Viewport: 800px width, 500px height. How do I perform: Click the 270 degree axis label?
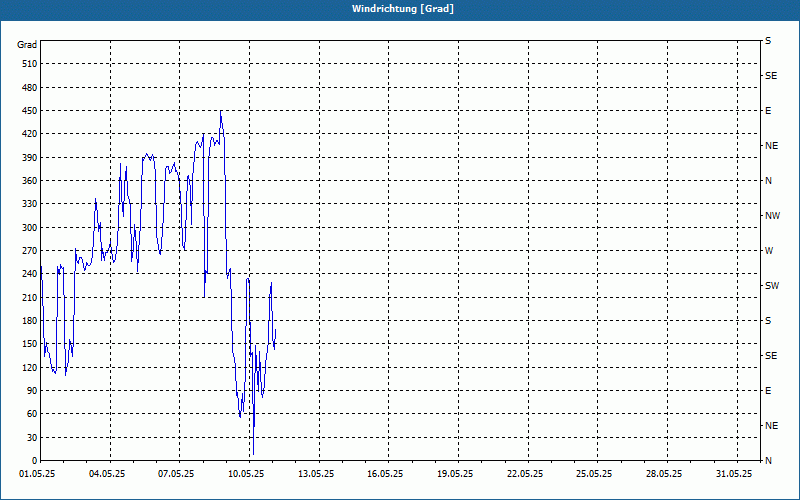click(29, 251)
